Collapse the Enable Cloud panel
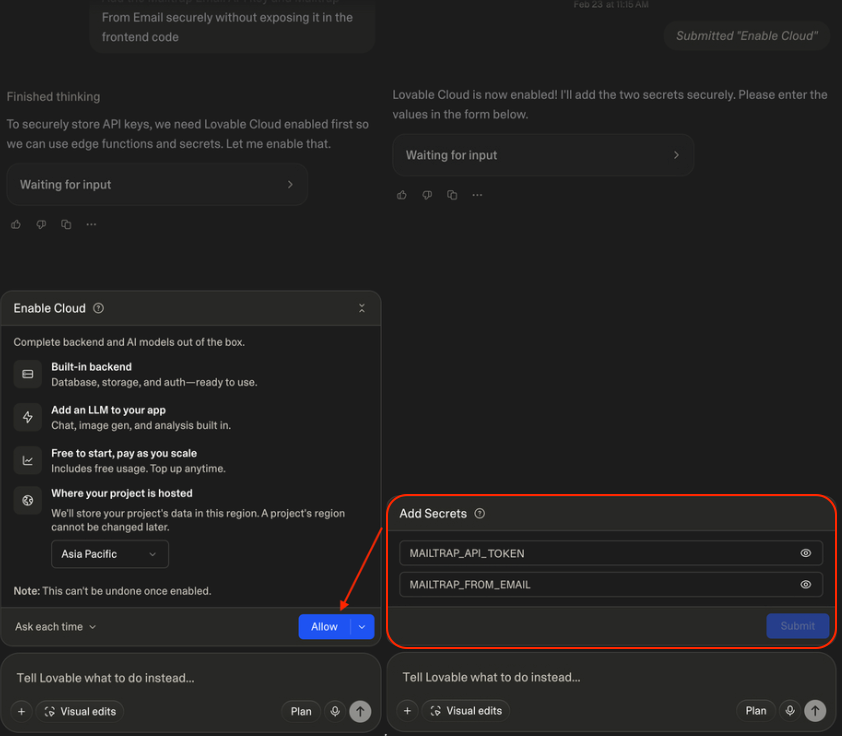The width and height of the screenshot is (842, 736). tap(362, 308)
